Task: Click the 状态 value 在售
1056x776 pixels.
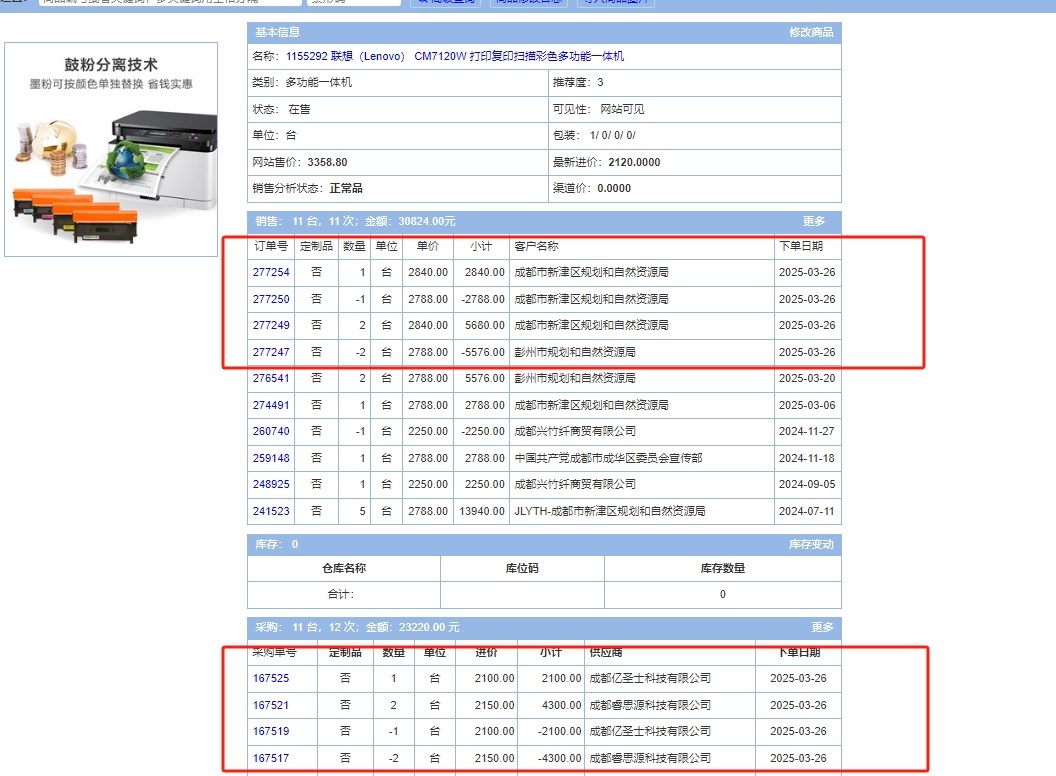Action: 299,109
